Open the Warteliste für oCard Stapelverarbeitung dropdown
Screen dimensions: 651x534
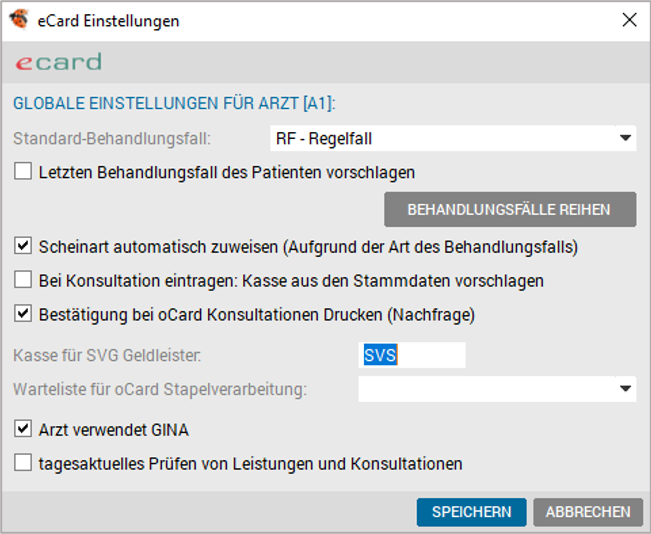pyautogui.click(x=497, y=389)
